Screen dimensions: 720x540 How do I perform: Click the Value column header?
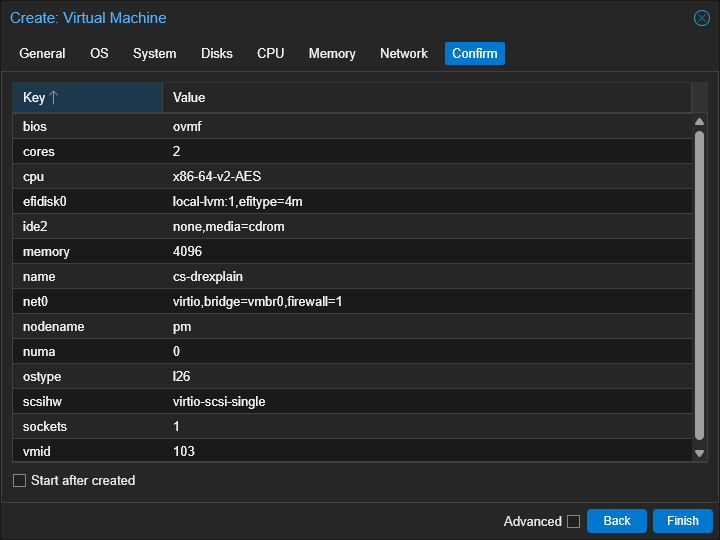coord(426,97)
